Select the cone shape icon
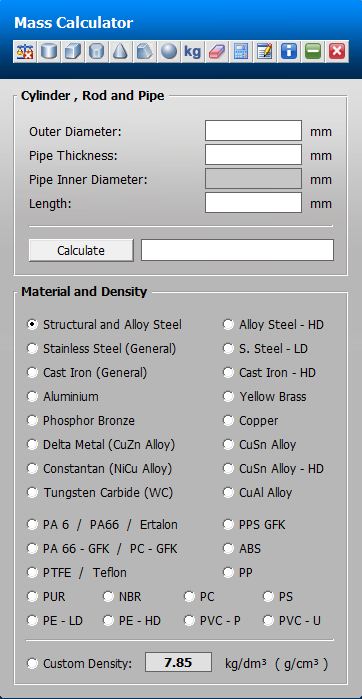 click(120, 52)
